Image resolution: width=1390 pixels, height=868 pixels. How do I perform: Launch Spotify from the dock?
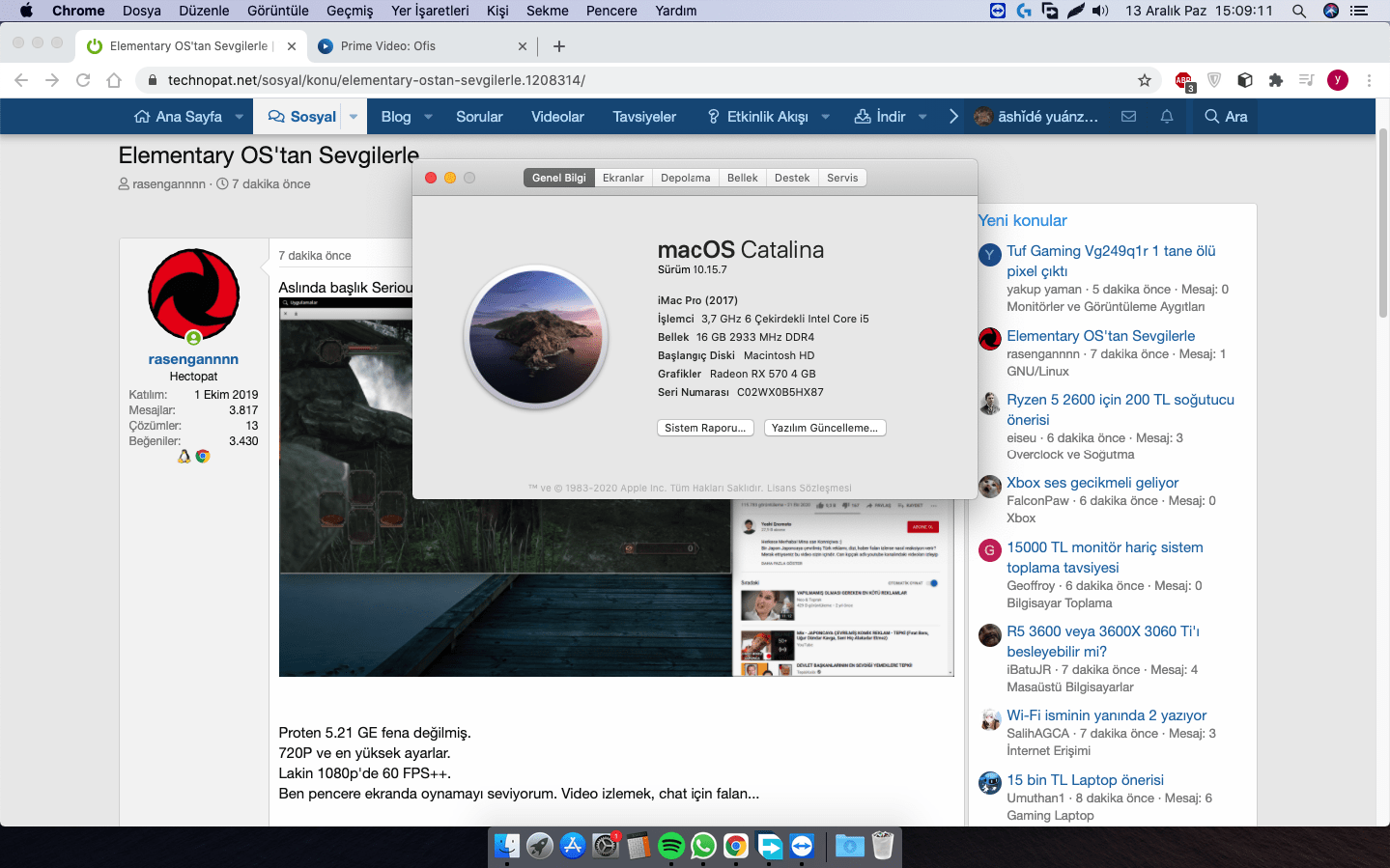670,847
